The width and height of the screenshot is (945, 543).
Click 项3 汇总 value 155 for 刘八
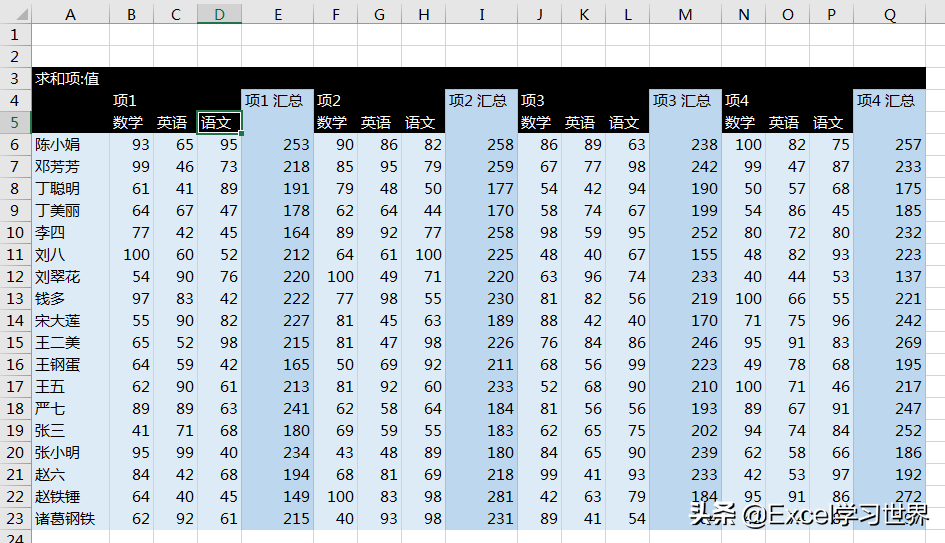[x=685, y=254]
